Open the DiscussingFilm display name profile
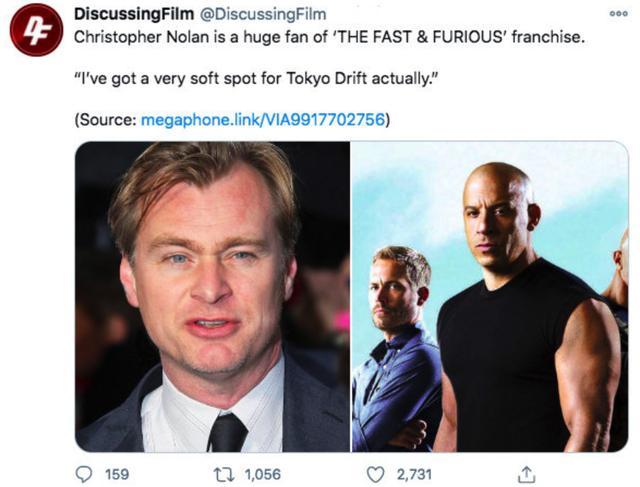The width and height of the screenshot is (640, 487). pyautogui.click(x=134, y=14)
